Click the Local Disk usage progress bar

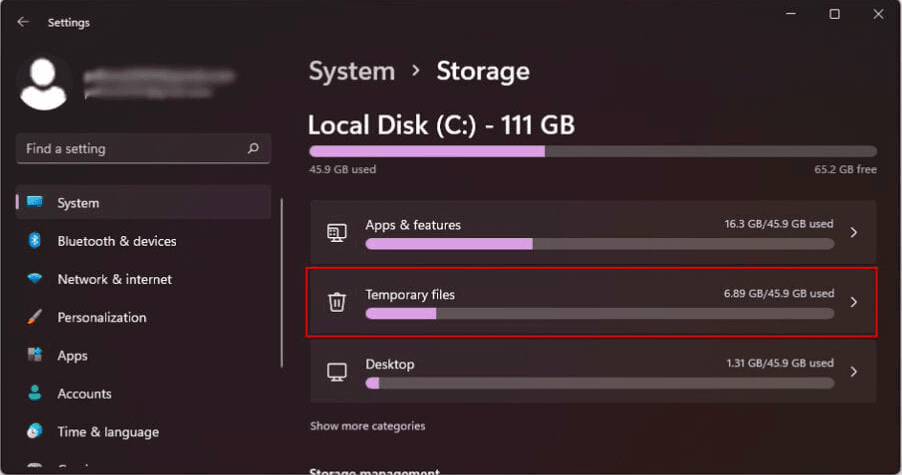(x=592, y=151)
